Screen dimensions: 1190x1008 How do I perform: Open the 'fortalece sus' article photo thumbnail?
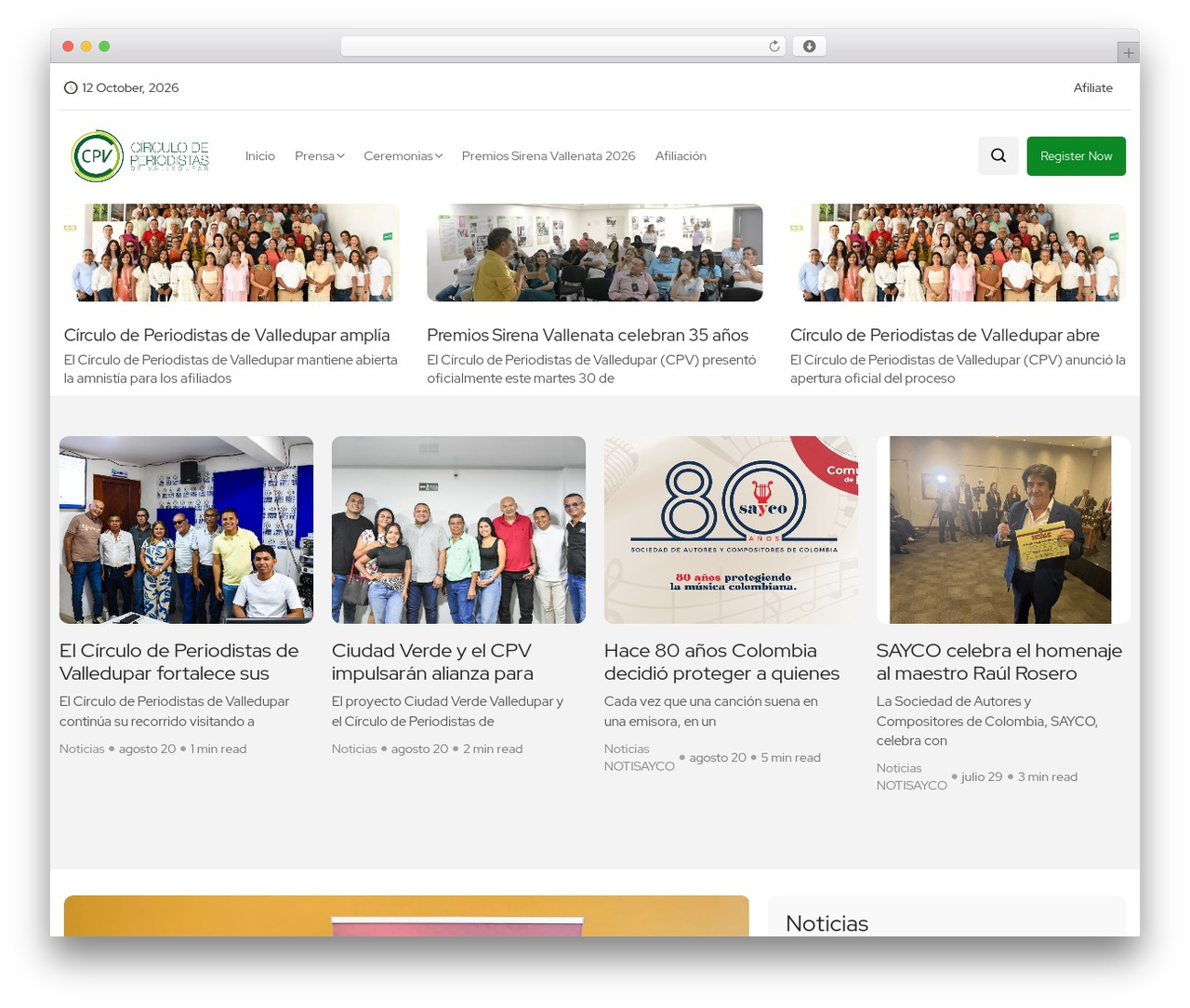click(186, 530)
